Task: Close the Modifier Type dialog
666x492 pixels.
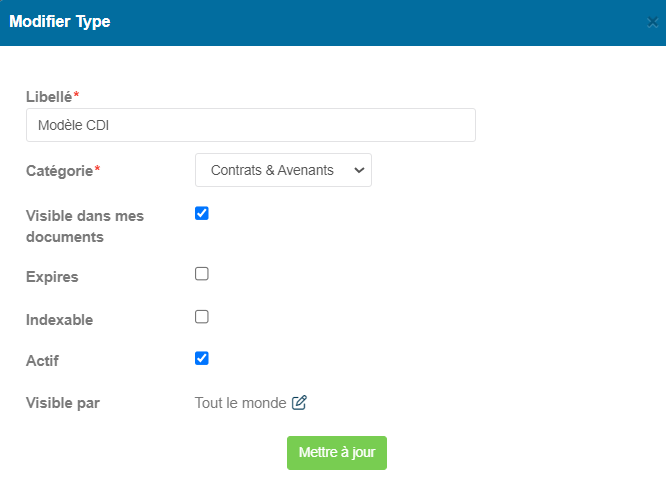Action: (652, 22)
